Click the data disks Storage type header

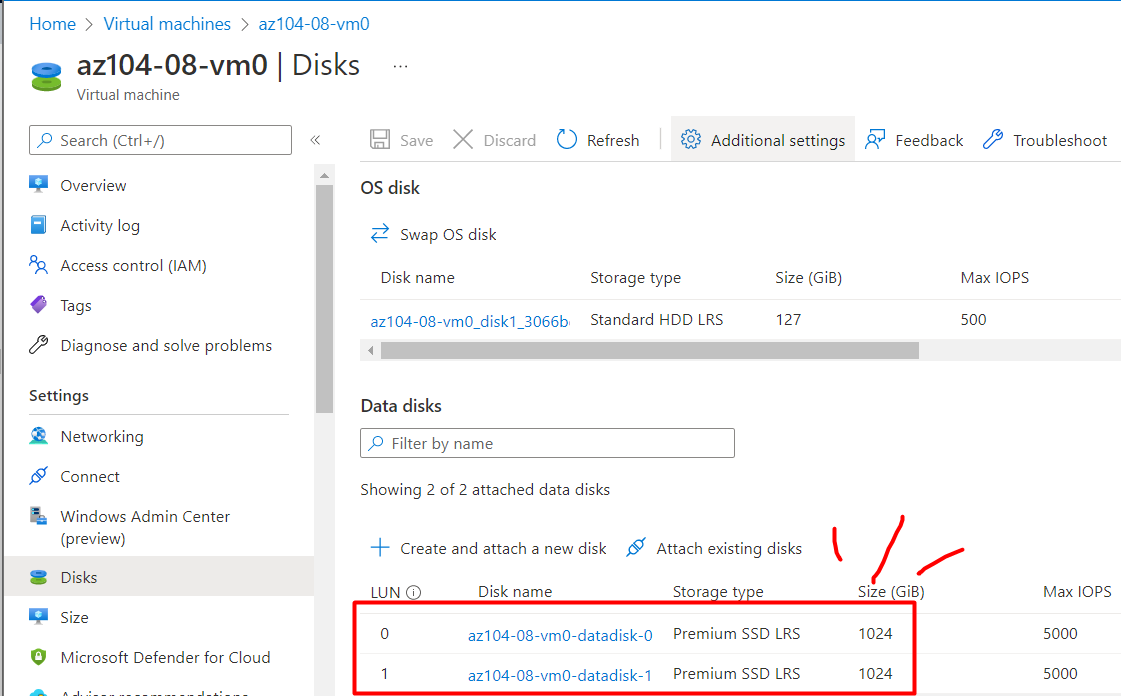point(718,592)
